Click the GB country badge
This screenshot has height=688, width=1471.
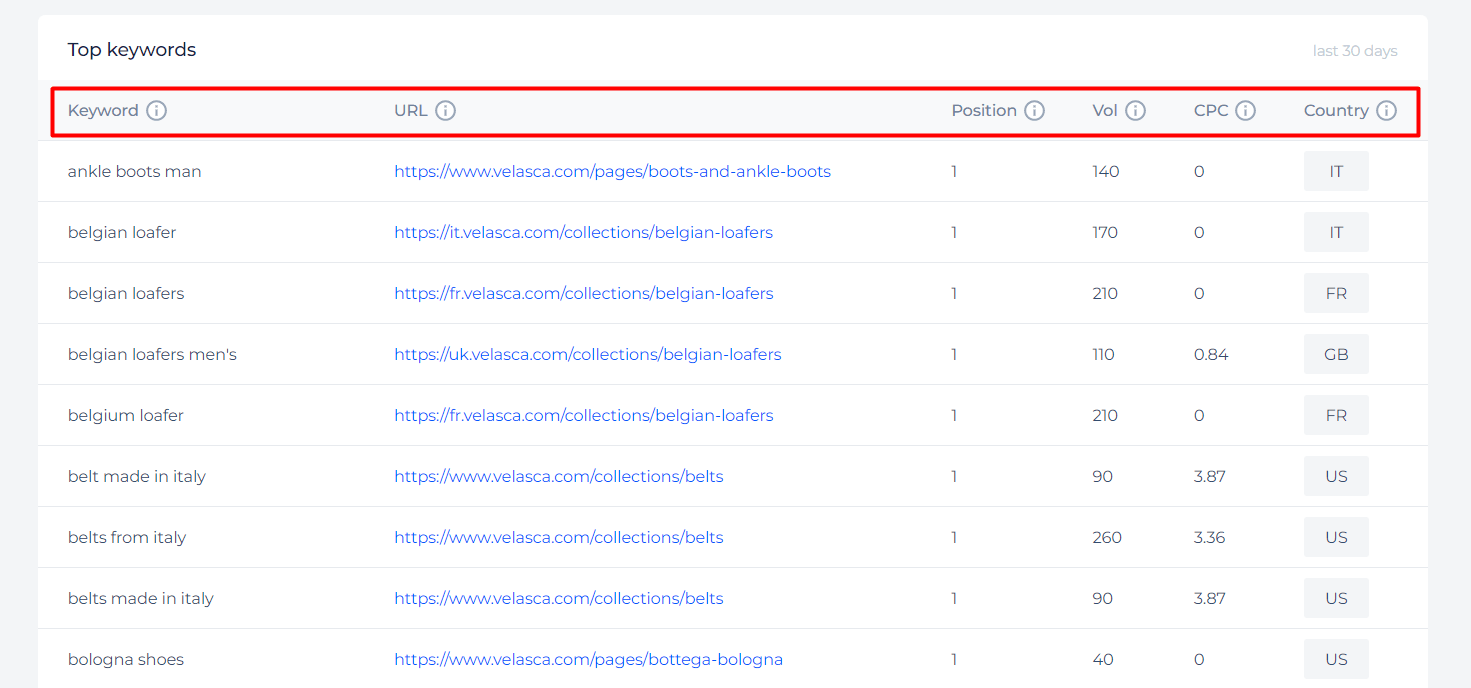(1336, 354)
